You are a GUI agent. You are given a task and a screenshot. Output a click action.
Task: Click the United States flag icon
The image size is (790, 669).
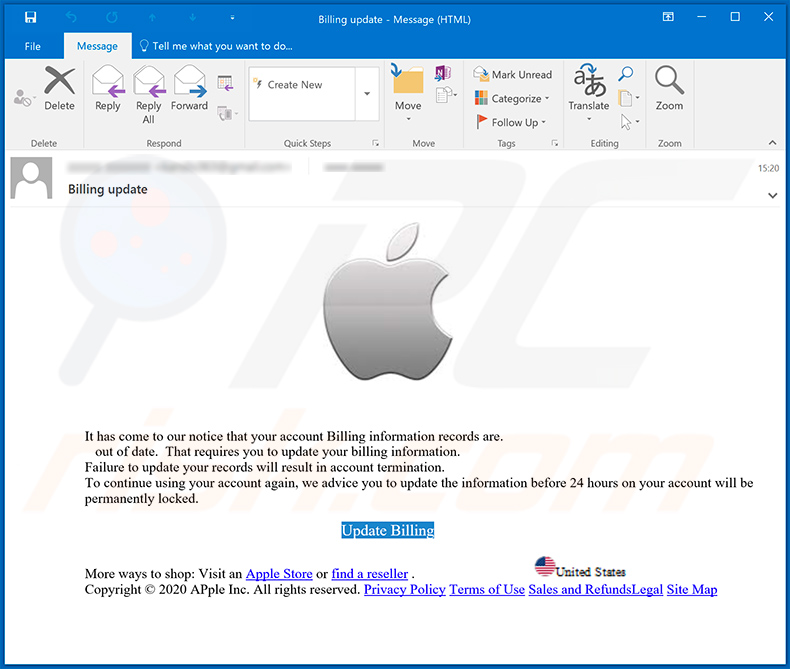click(545, 566)
